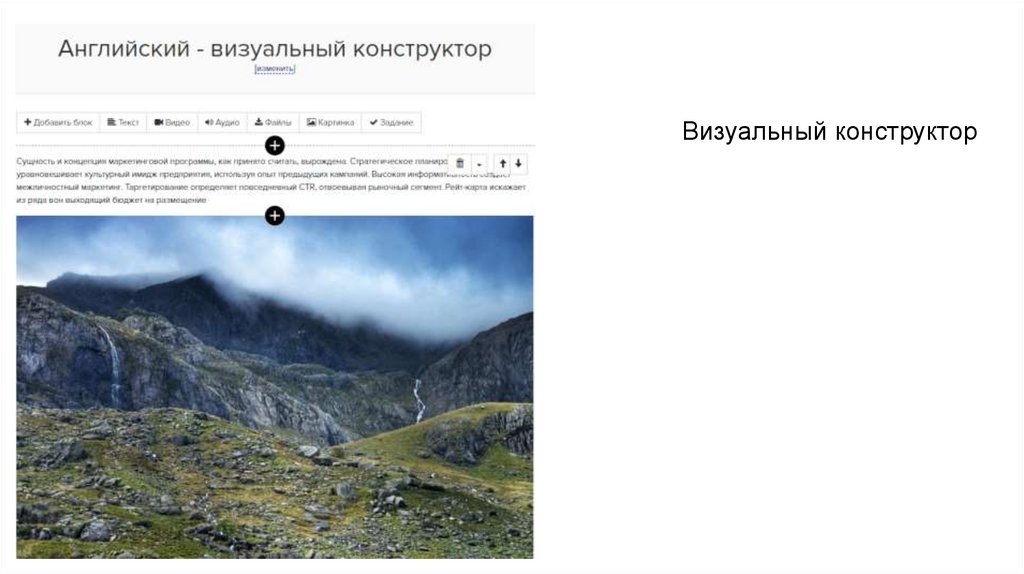Screen dimensions: 1024x574
Task: Click the speaker icon on the Аудио button
Action: click(x=209, y=122)
